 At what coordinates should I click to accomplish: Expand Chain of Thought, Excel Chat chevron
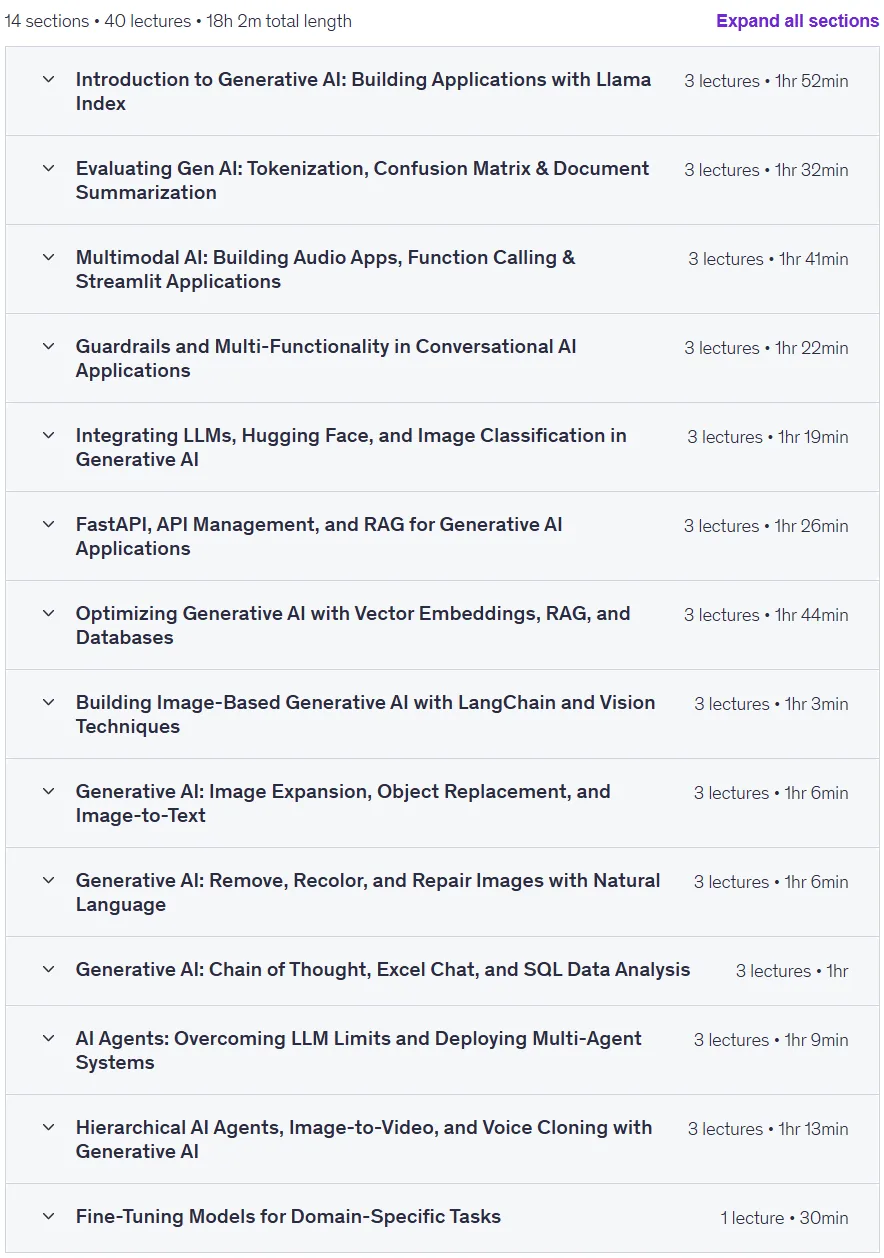coord(48,969)
